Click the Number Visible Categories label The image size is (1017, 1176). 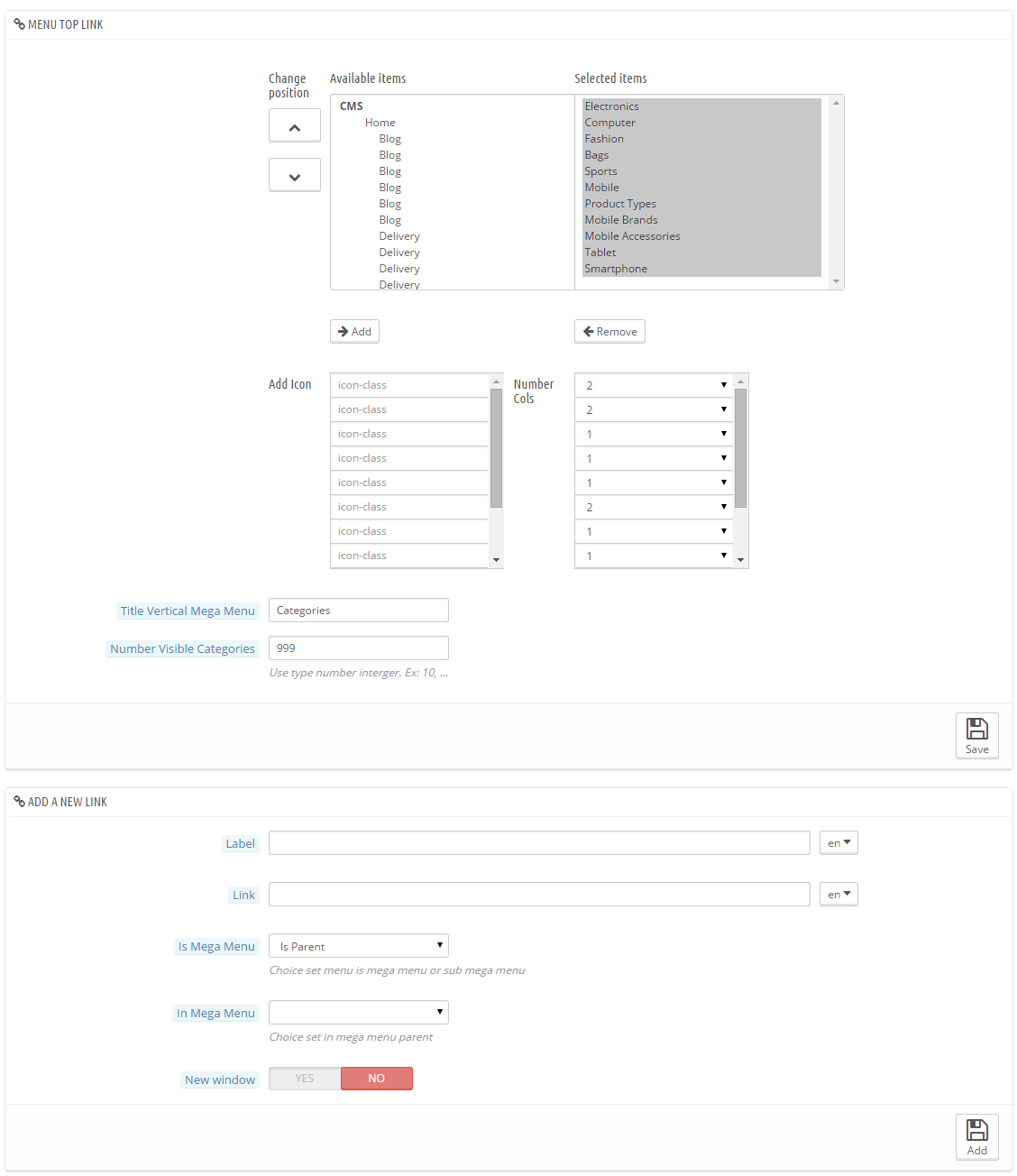tap(182, 648)
